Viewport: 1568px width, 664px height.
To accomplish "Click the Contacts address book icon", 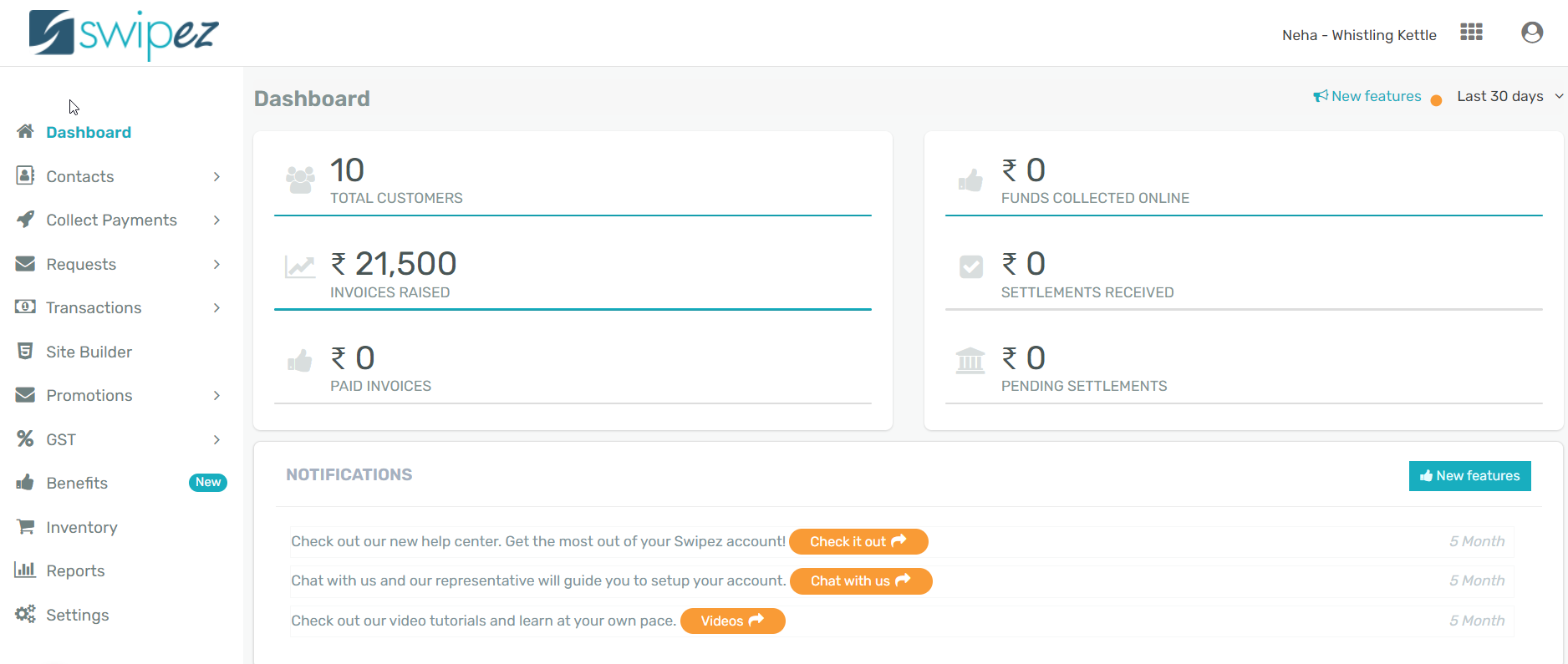I will coord(25,175).
